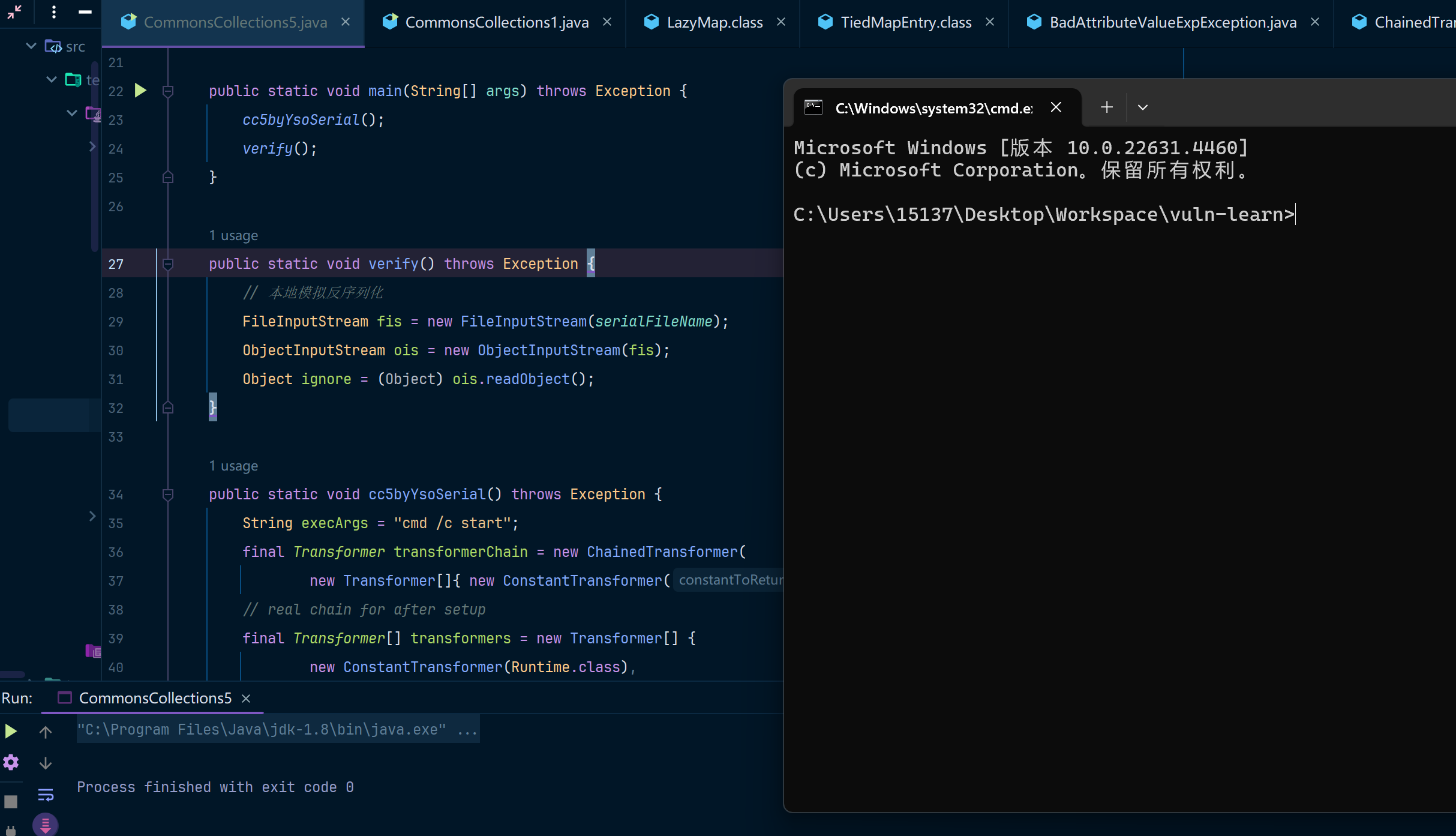Click the collapse-panel arrows icon

(14, 11)
